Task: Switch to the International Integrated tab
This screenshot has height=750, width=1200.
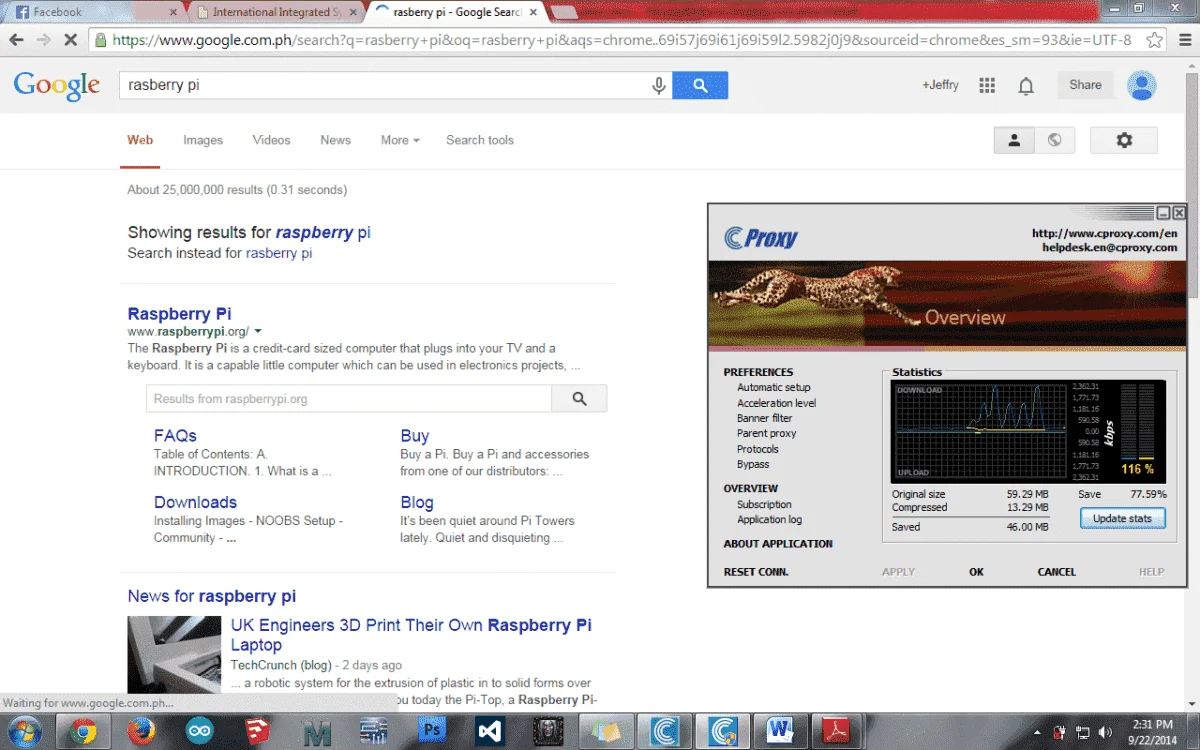Action: pyautogui.click(x=276, y=12)
